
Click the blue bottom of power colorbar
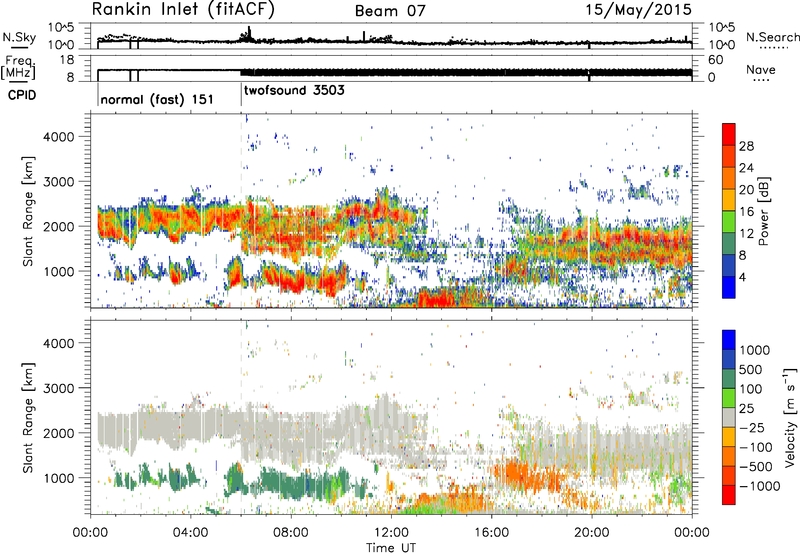pos(729,287)
